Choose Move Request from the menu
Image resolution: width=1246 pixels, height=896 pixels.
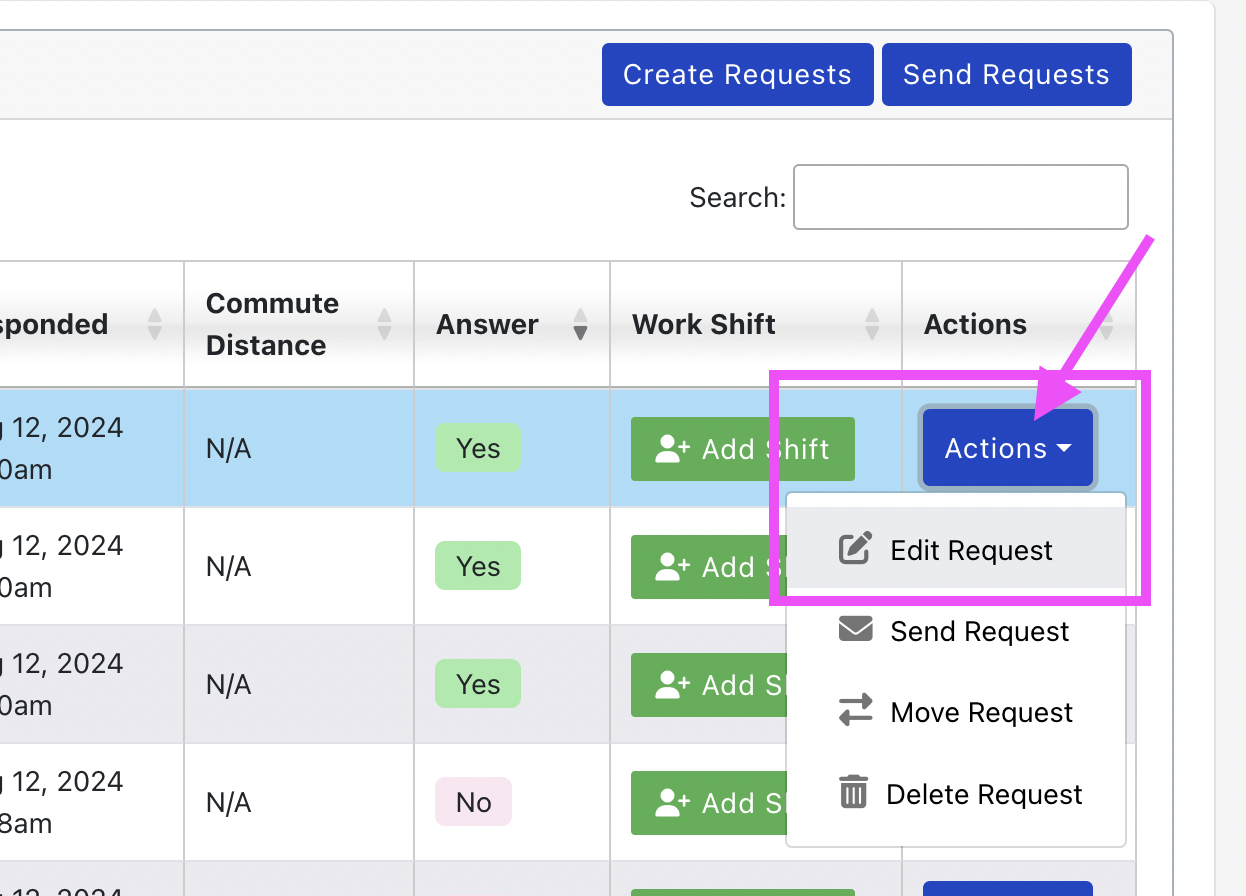tap(956, 712)
